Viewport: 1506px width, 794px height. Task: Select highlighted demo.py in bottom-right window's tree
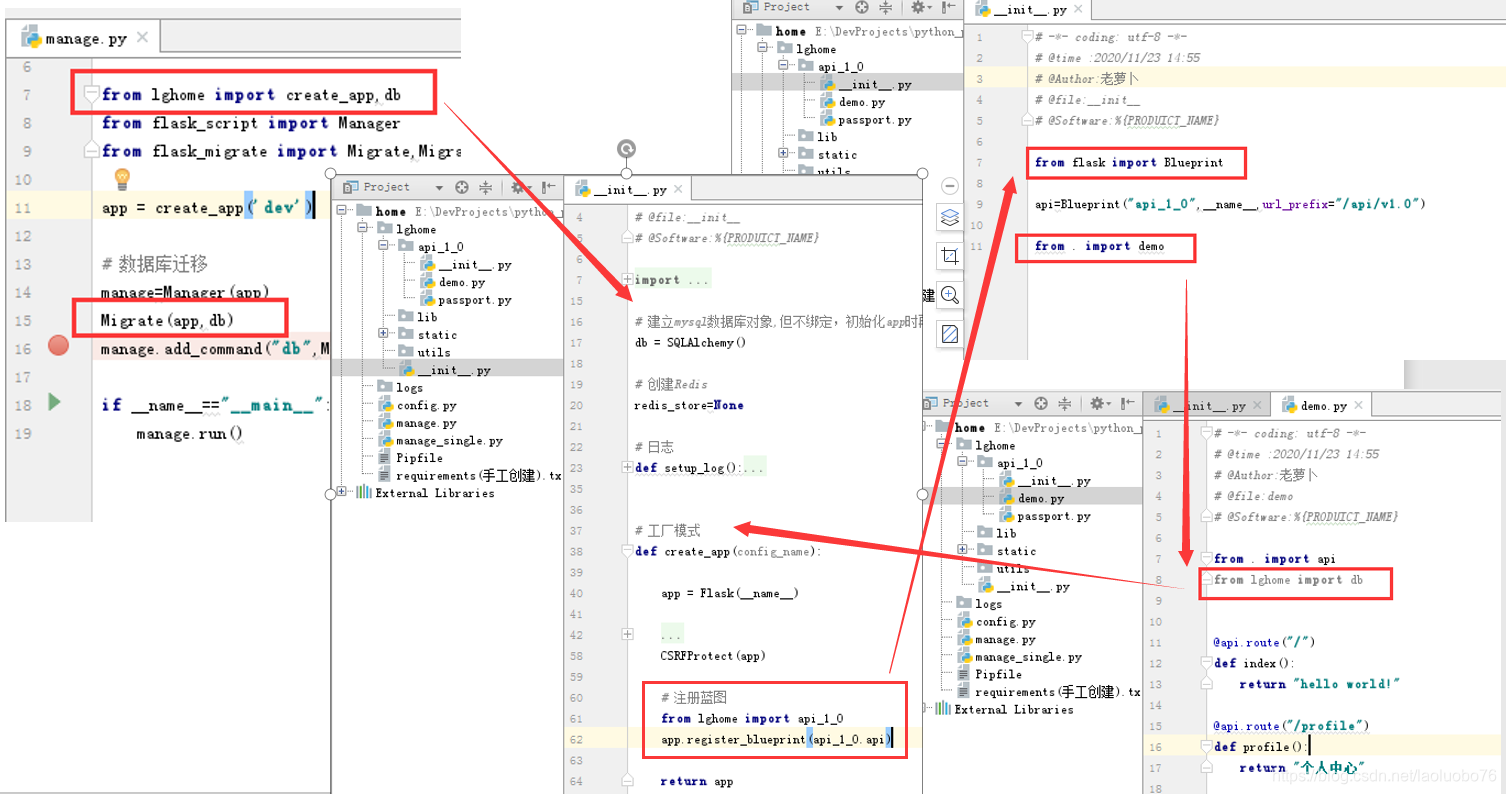pyautogui.click(x=1032, y=498)
